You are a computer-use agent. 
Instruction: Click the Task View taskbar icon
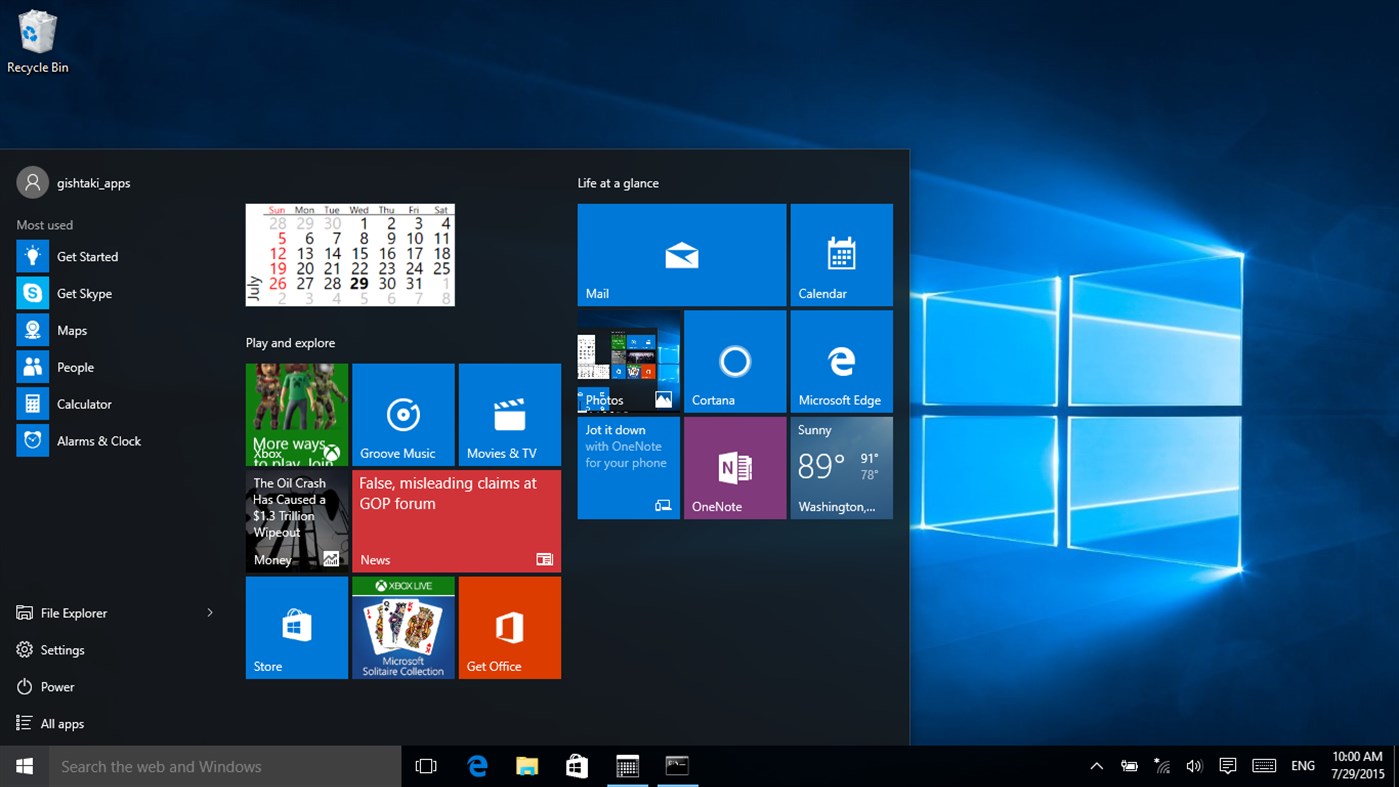426,765
